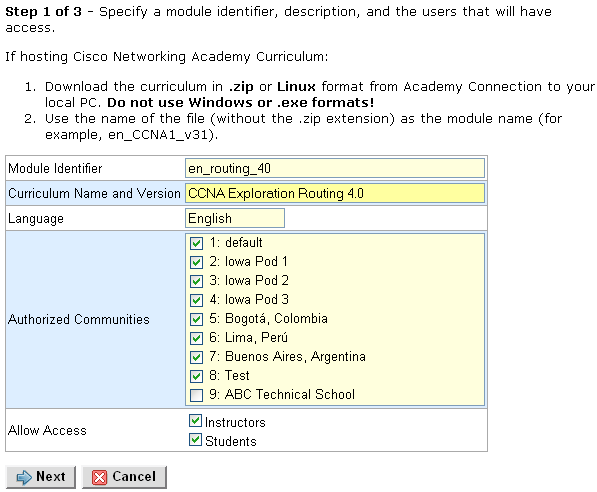Check the '9: ABC Technical School' checkbox
This screenshot has height=492, width=597.
tap(196, 395)
